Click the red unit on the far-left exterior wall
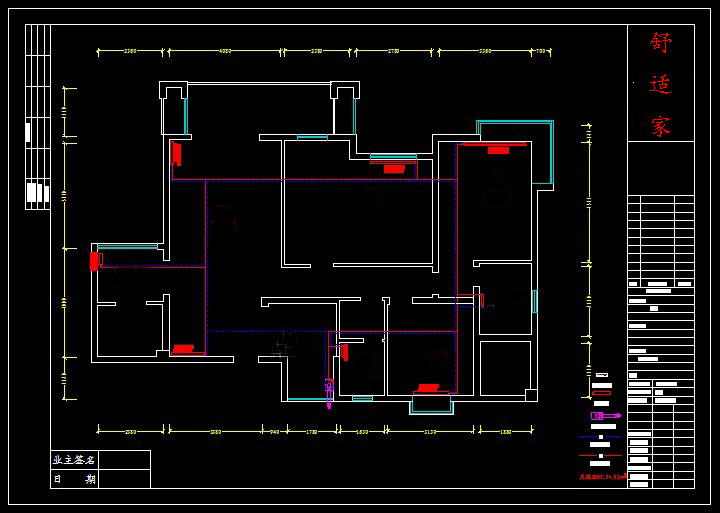 pos(94,260)
